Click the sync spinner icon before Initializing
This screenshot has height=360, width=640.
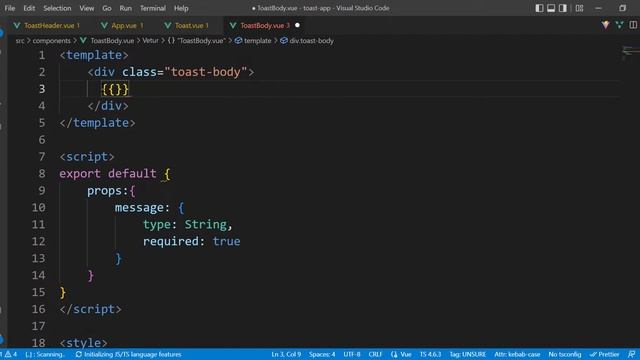(x=79, y=354)
